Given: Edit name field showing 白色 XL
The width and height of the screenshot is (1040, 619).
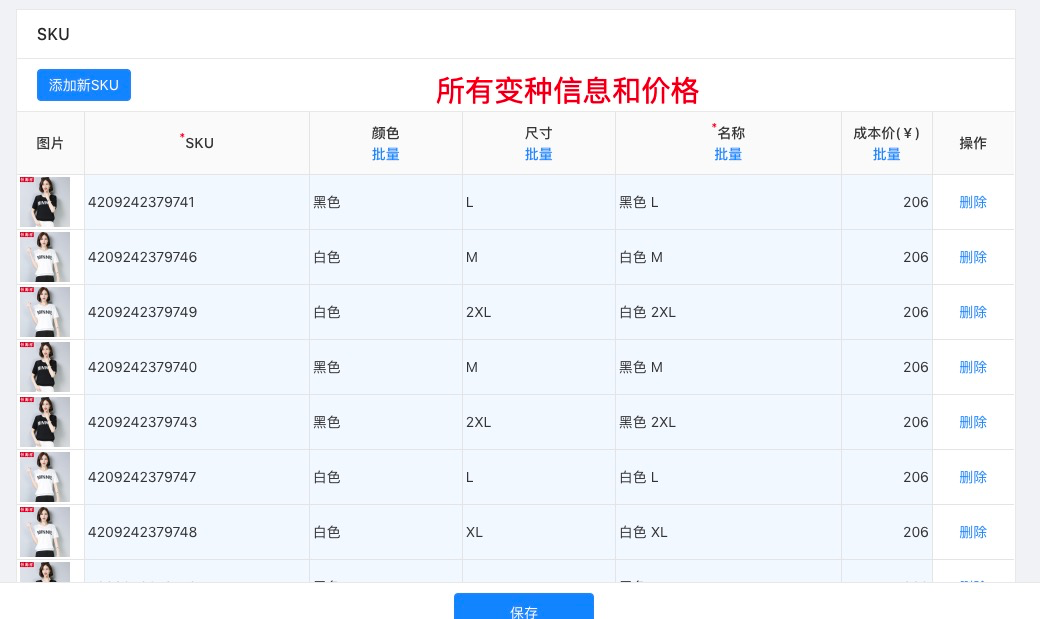Looking at the screenshot, I should (x=728, y=532).
